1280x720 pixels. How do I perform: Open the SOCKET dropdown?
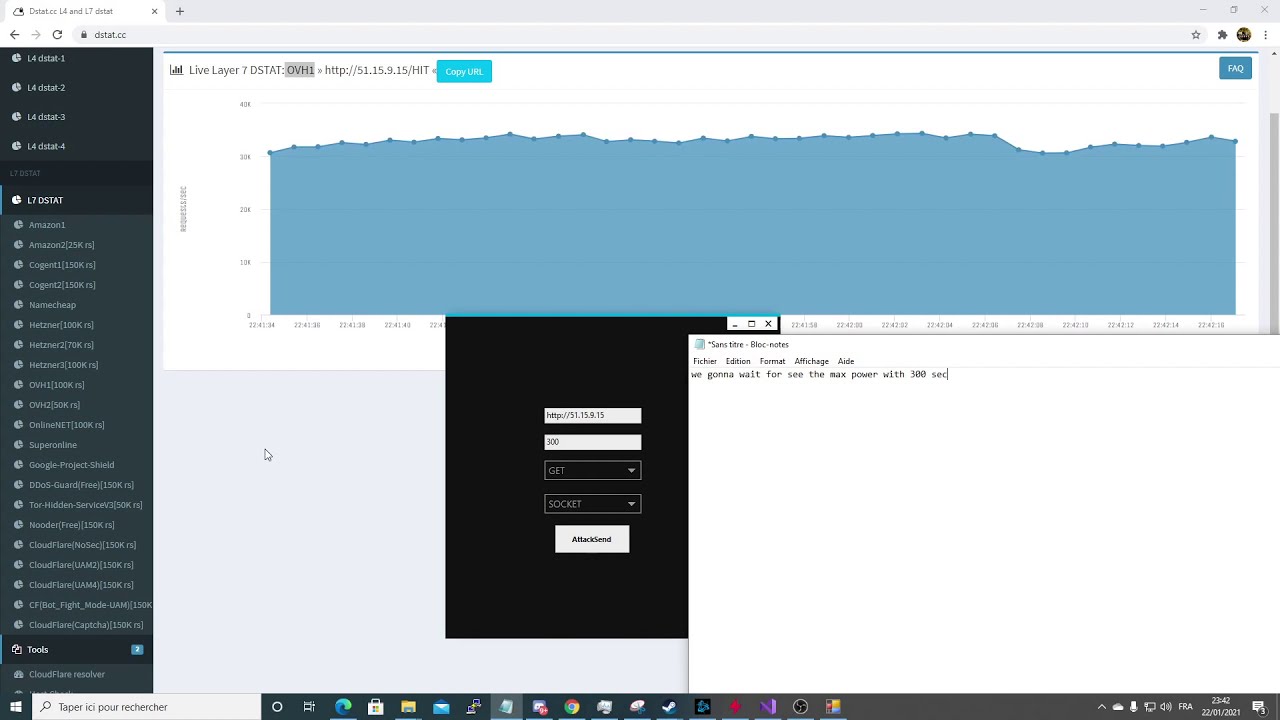pyautogui.click(x=592, y=504)
